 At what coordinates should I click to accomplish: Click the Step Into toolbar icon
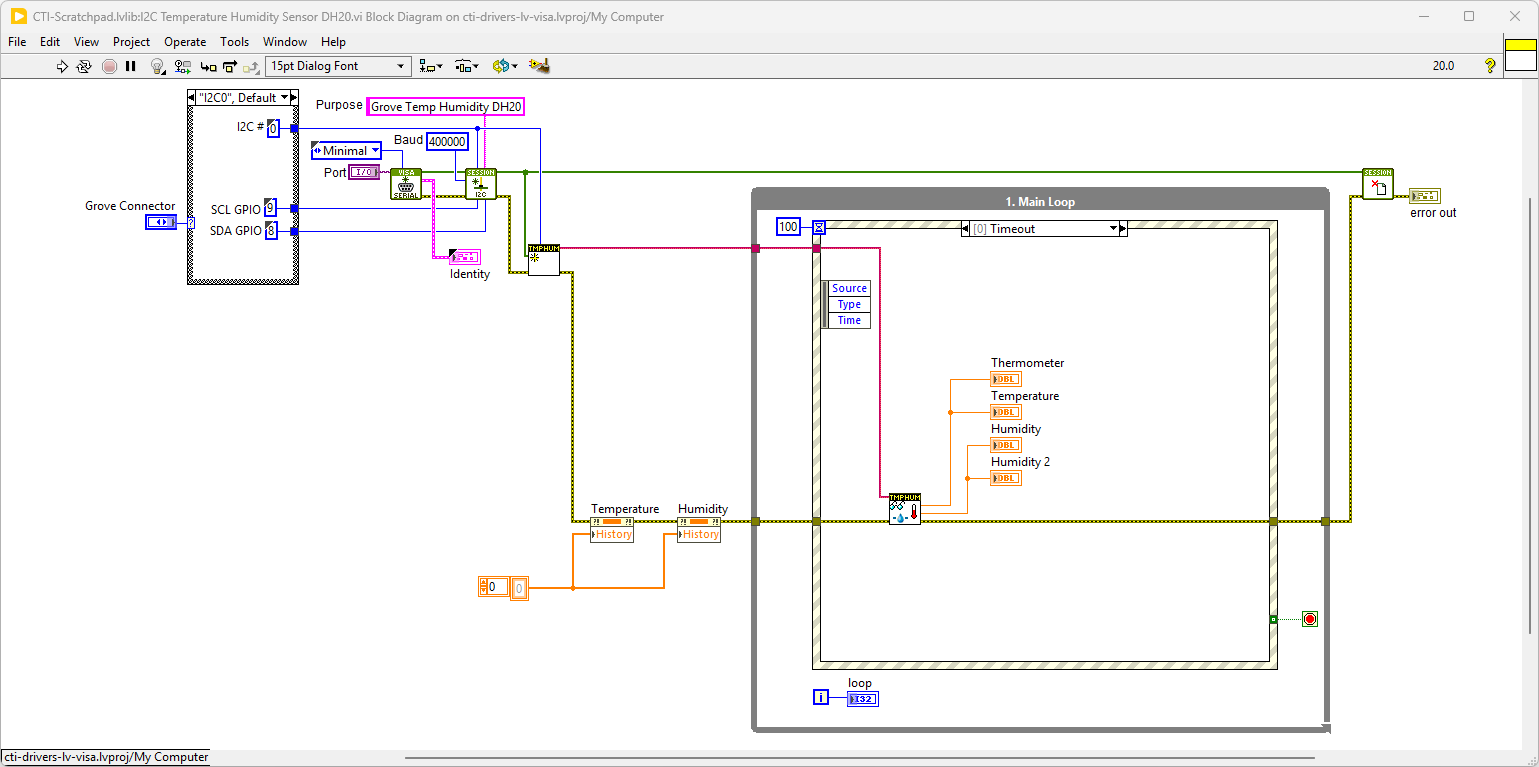[x=207, y=66]
